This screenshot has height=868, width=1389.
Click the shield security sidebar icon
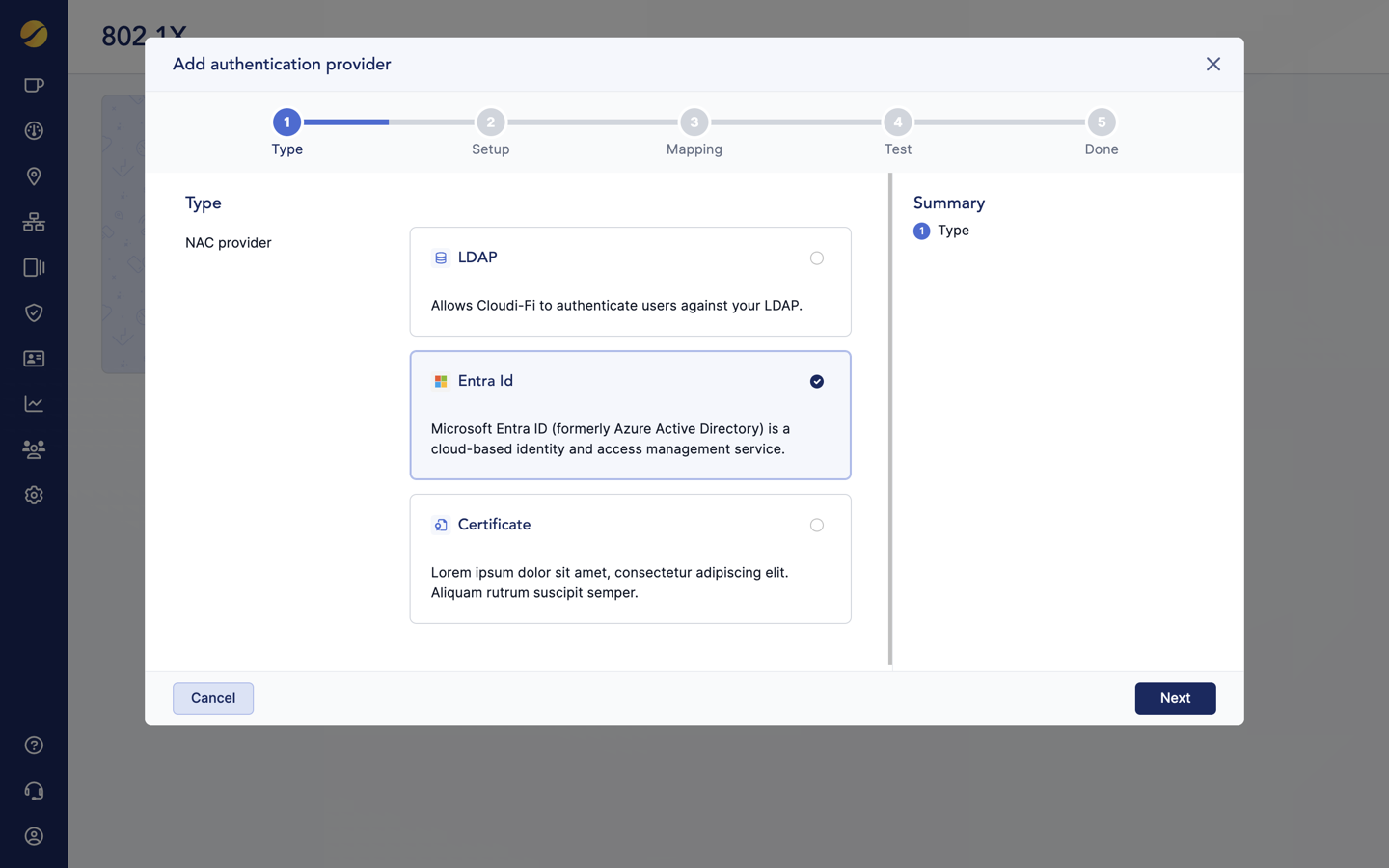coord(34,312)
